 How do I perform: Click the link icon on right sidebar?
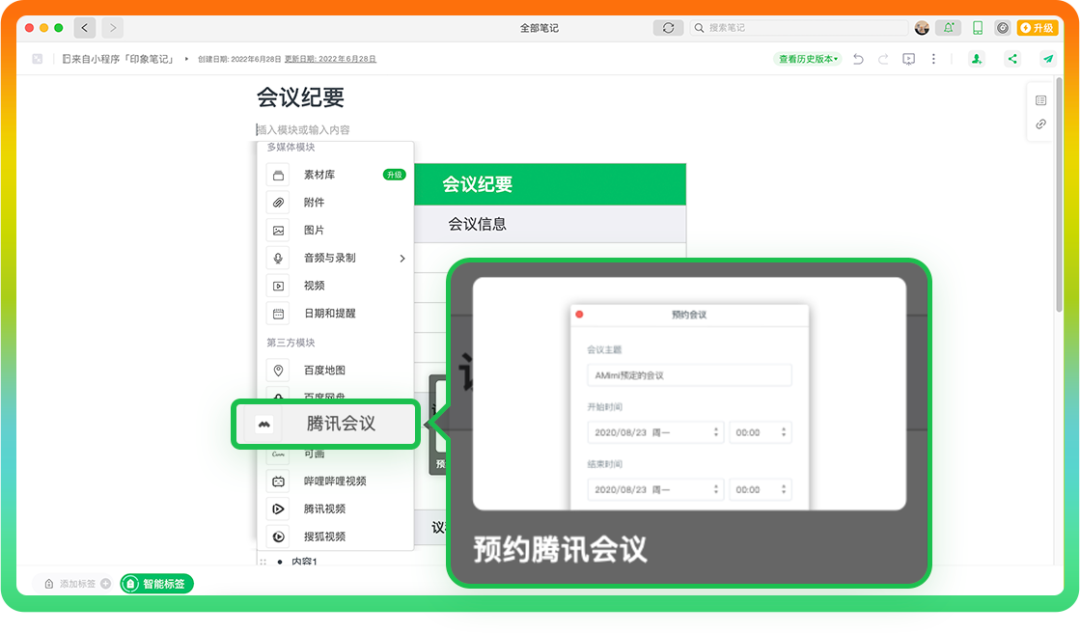coord(1041,124)
